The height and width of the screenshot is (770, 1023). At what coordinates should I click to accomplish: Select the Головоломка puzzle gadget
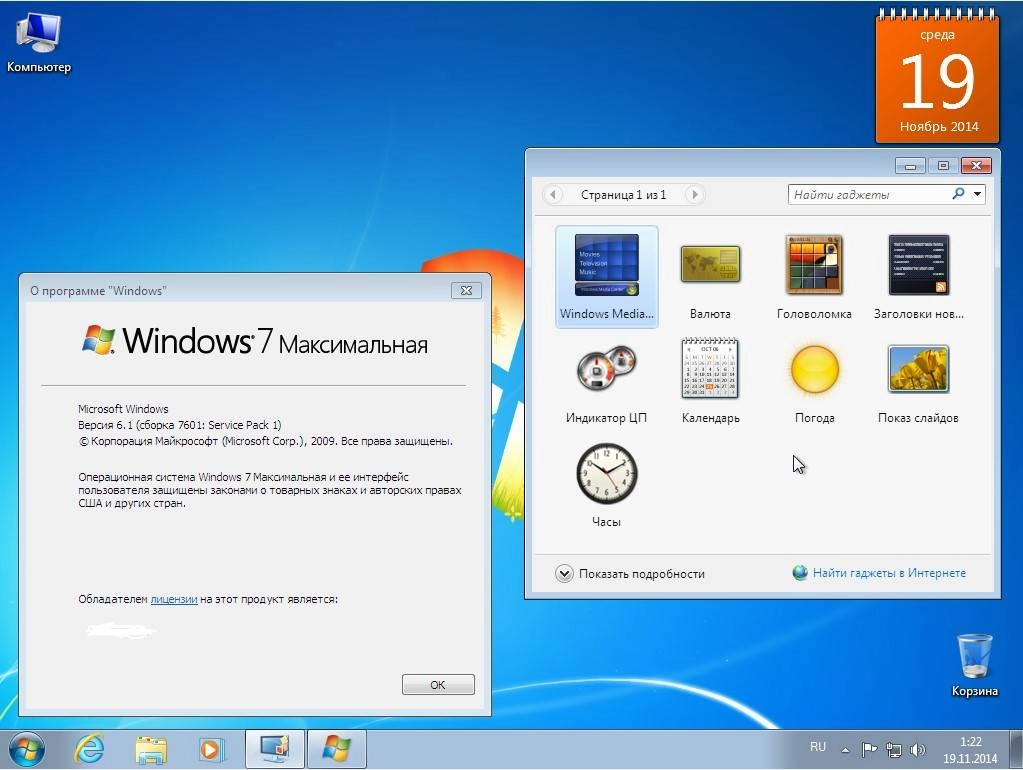pos(814,277)
